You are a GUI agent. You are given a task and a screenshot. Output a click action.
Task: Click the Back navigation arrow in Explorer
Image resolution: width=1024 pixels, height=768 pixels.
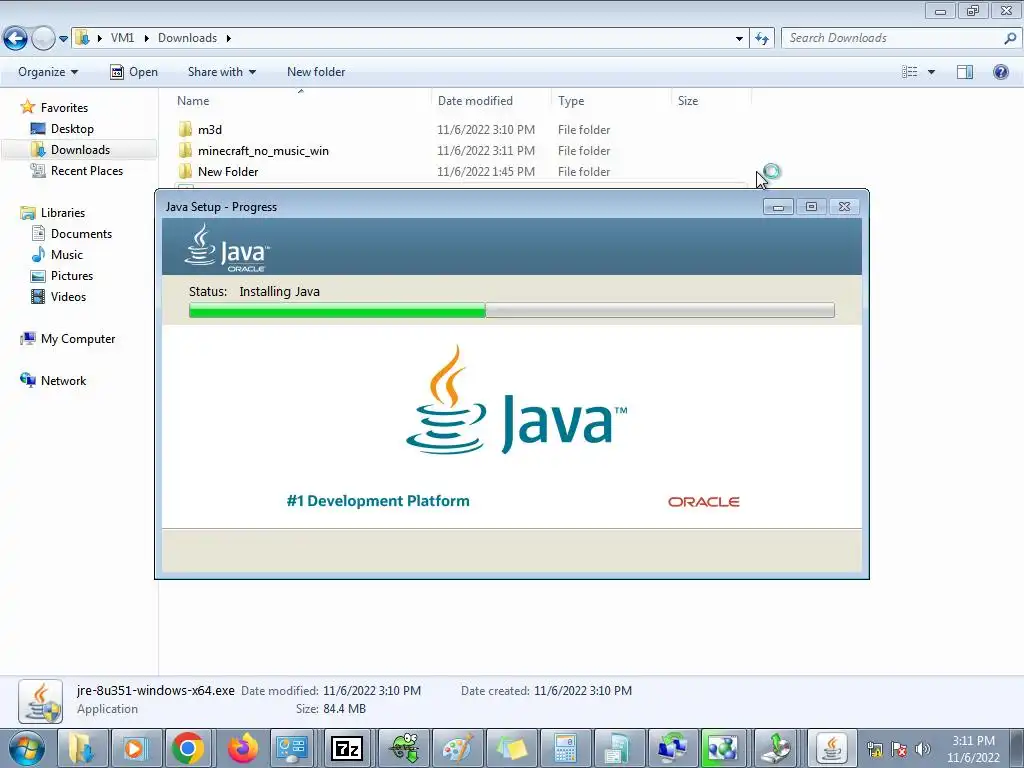(16, 39)
